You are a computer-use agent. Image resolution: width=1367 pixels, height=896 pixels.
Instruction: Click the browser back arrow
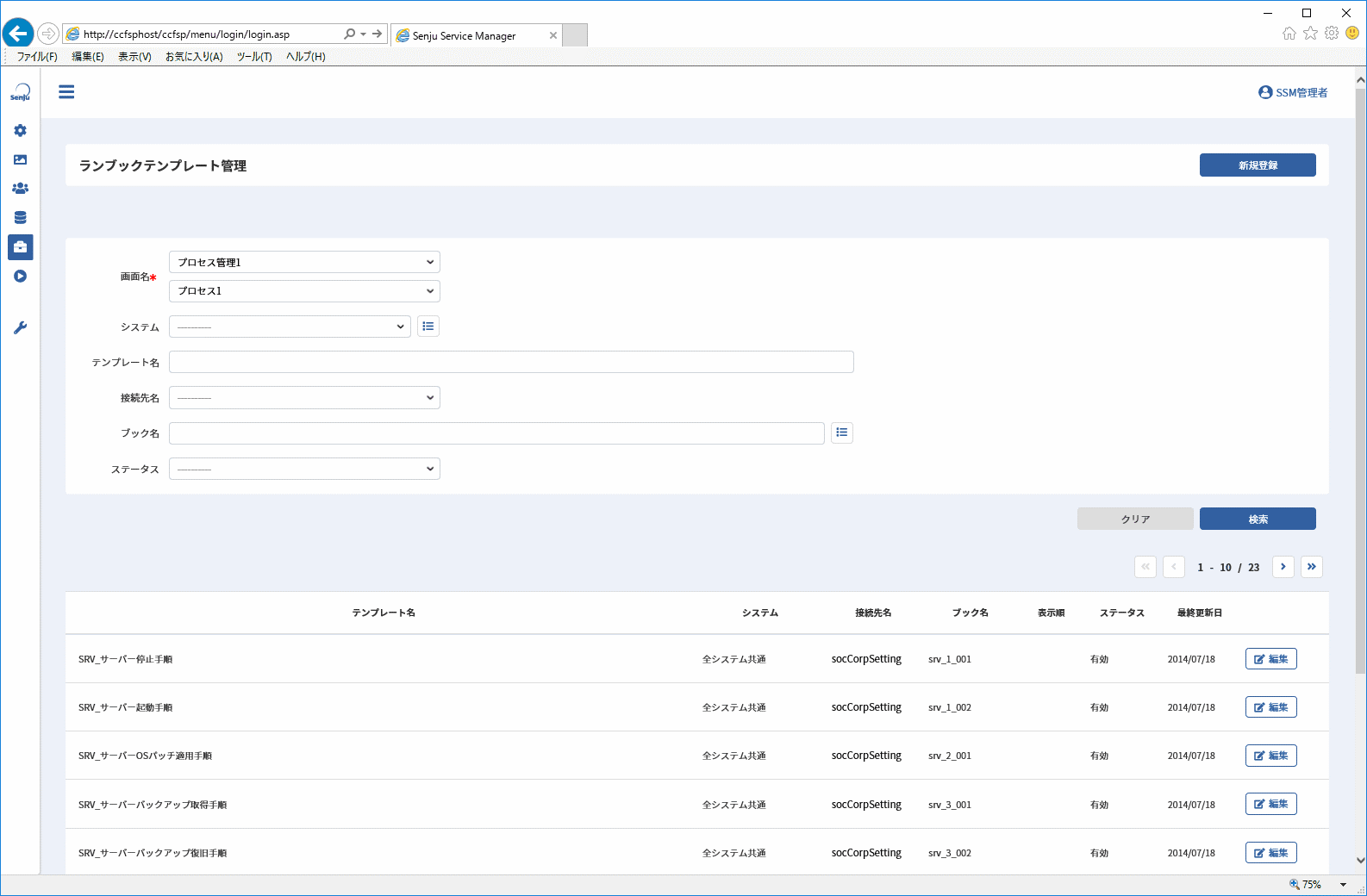pos(17,34)
